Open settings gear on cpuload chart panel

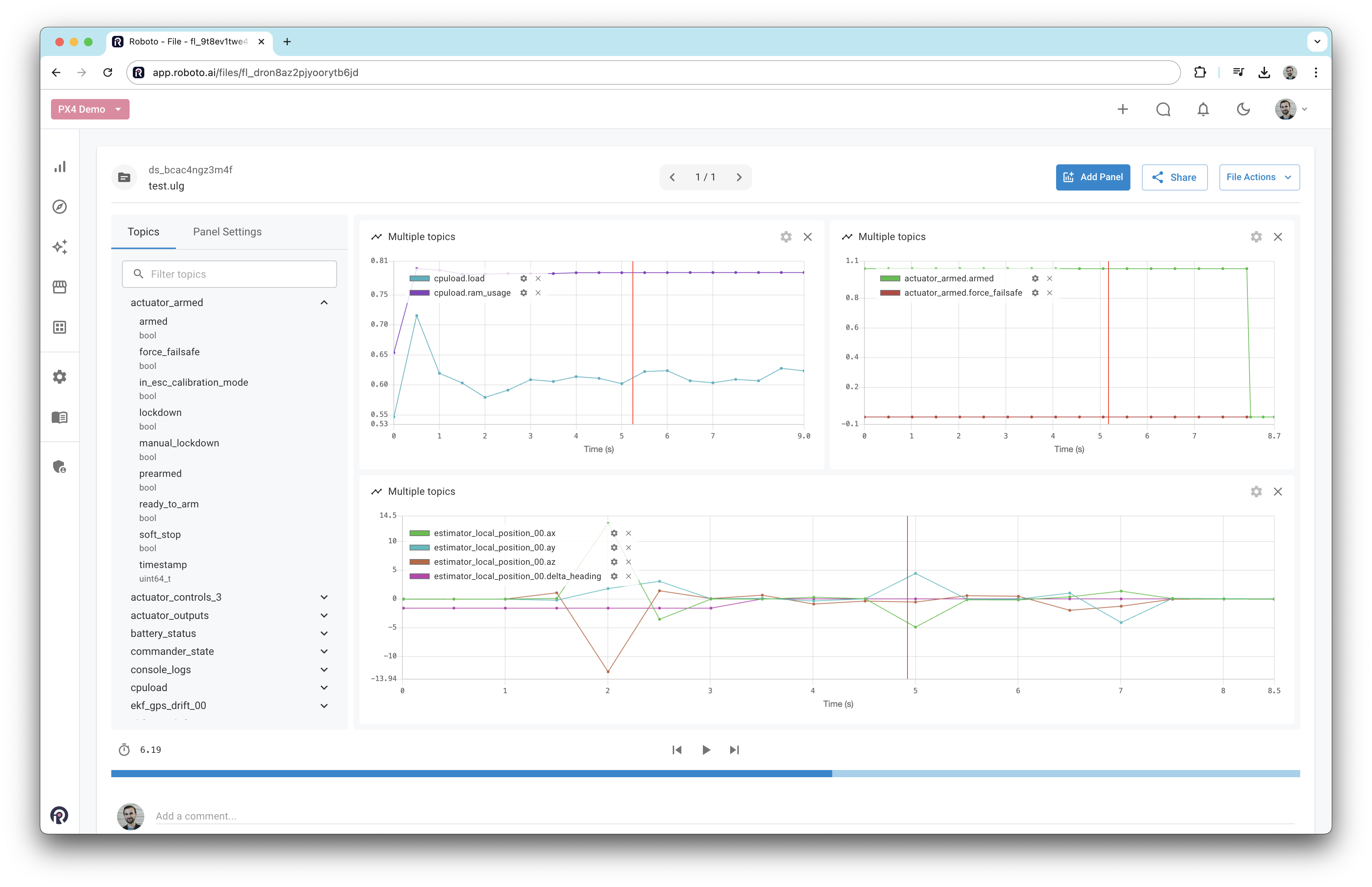(x=785, y=237)
